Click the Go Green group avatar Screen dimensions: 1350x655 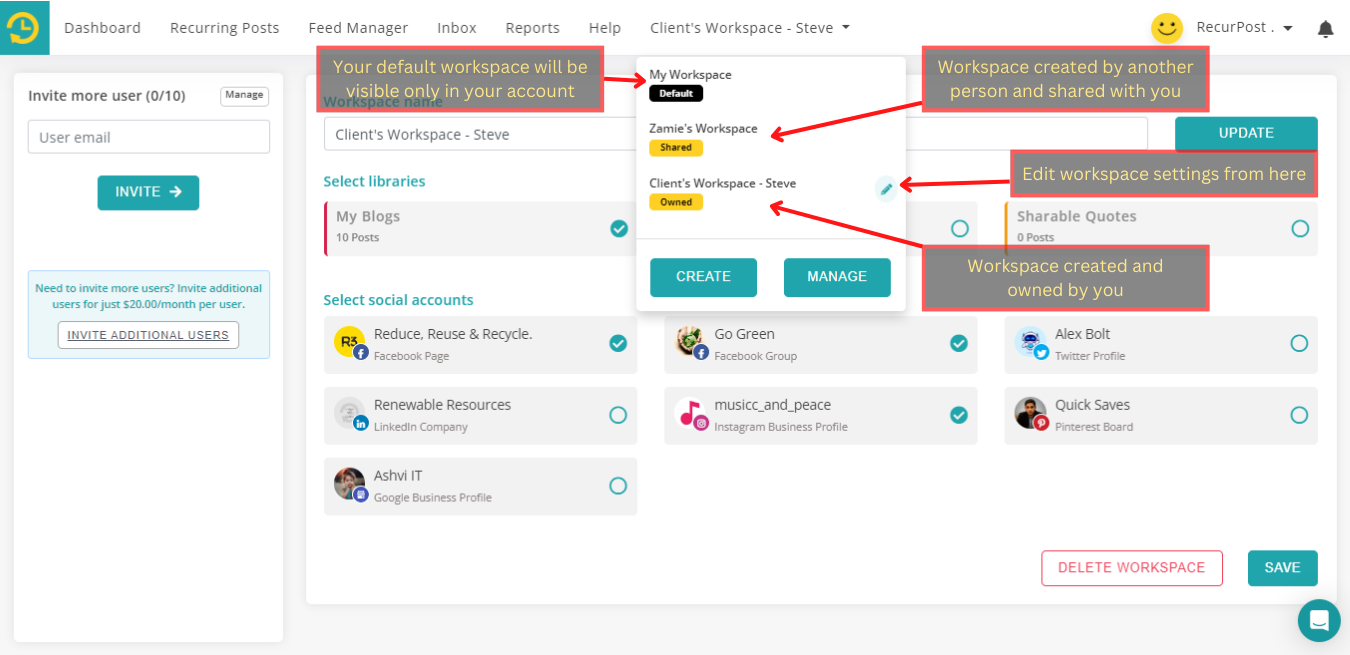(691, 342)
